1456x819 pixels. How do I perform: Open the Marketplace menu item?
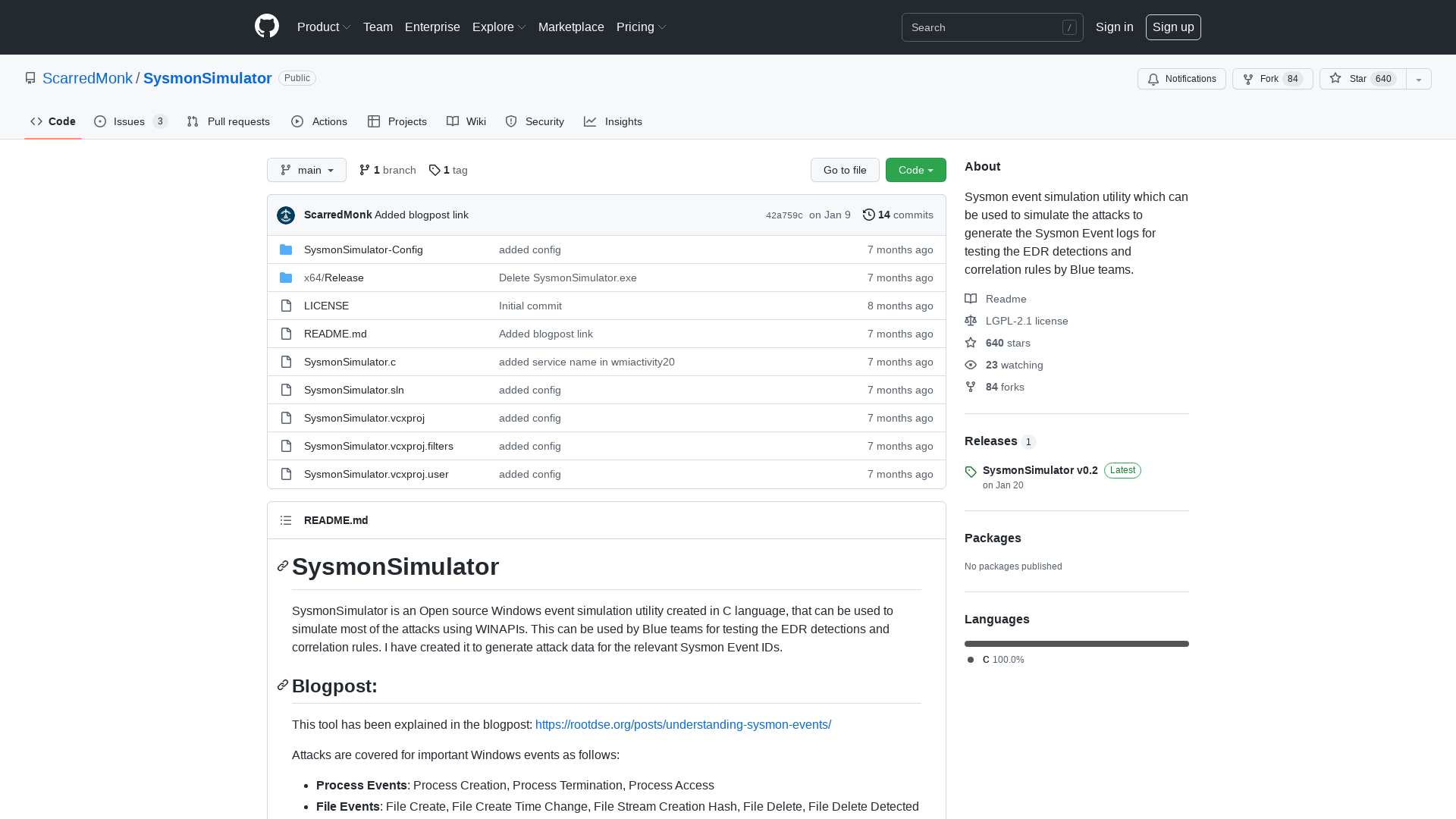[x=571, y=27]
